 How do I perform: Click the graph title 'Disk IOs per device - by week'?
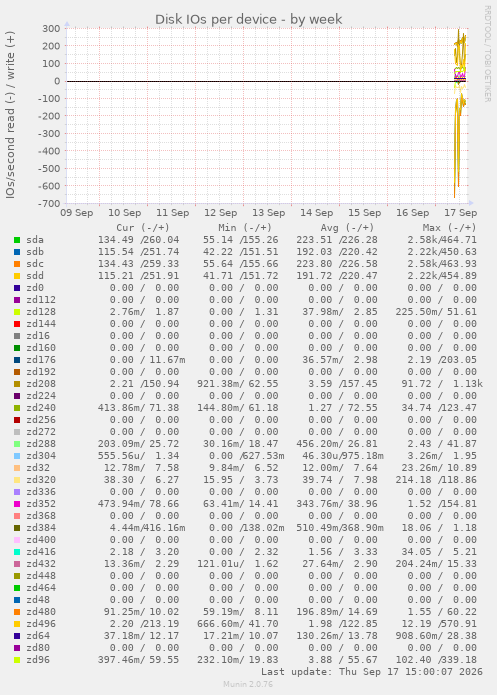tap(248, 19)
